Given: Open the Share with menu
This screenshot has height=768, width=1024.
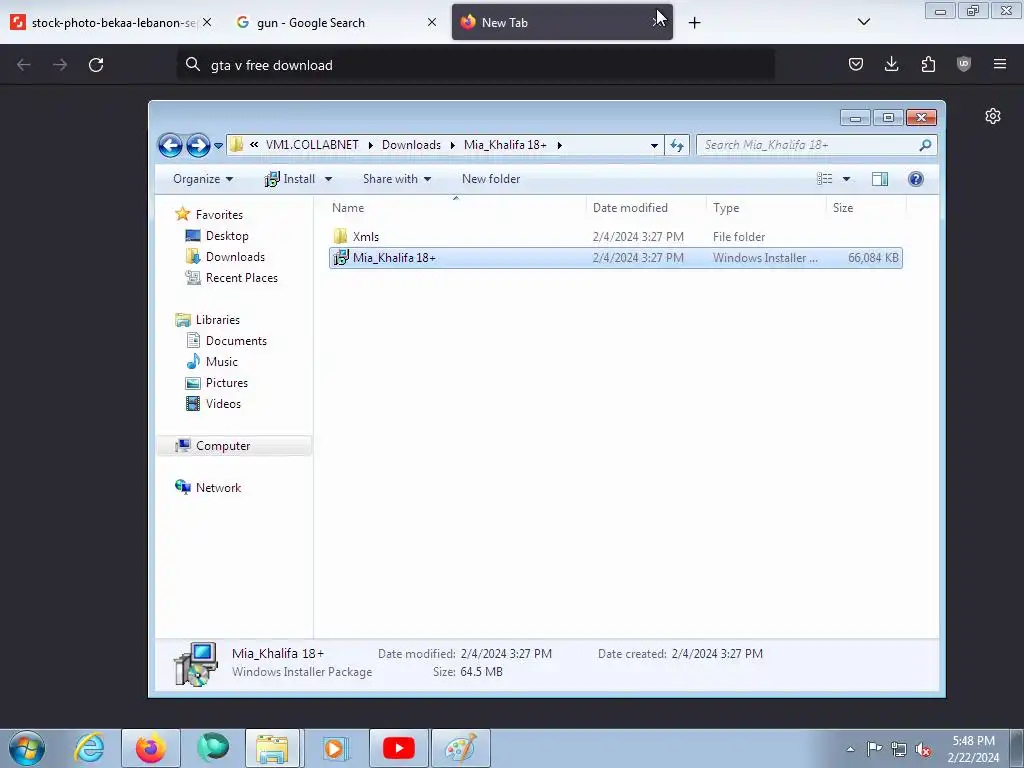Looking at the screenshot, I should pyautogui.click(x=396, y=179).
